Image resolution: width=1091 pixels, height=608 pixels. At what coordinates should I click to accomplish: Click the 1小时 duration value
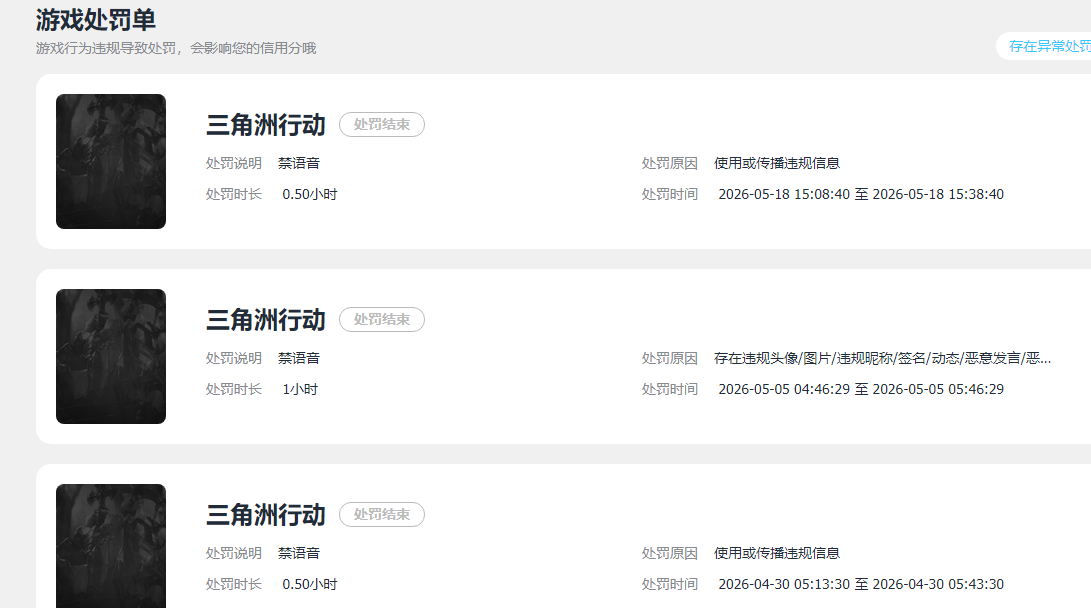[x=300, y=389]
